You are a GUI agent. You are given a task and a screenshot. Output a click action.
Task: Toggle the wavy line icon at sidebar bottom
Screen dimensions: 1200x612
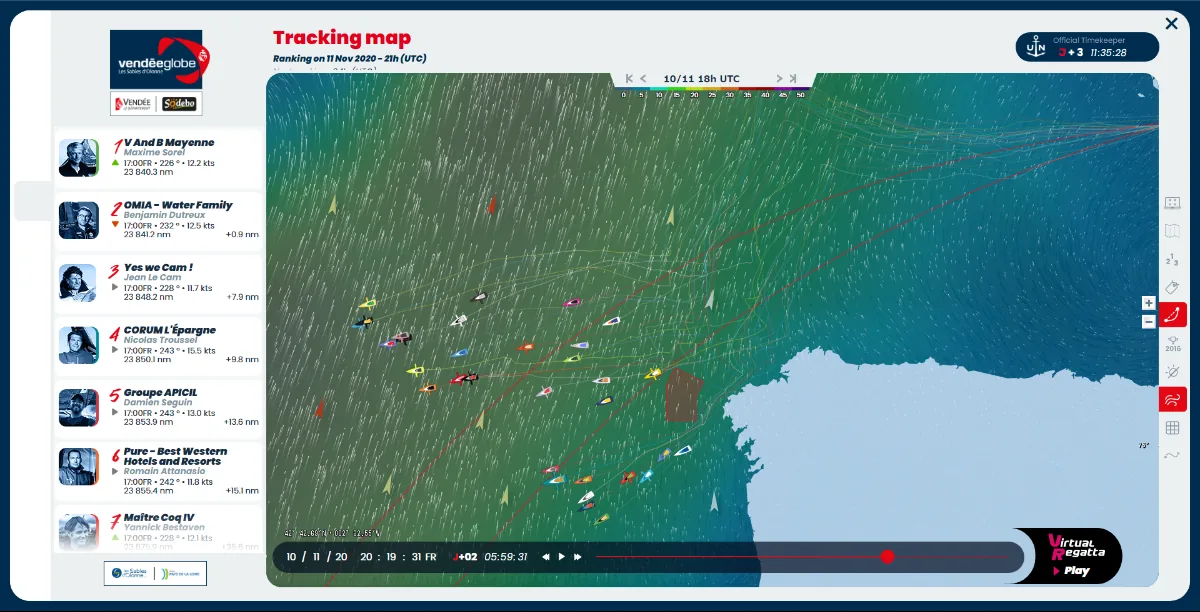click(1173, 456)
